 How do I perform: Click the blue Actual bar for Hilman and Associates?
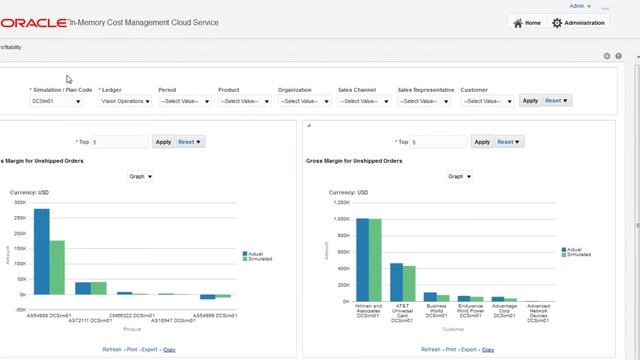click(362, 260)
